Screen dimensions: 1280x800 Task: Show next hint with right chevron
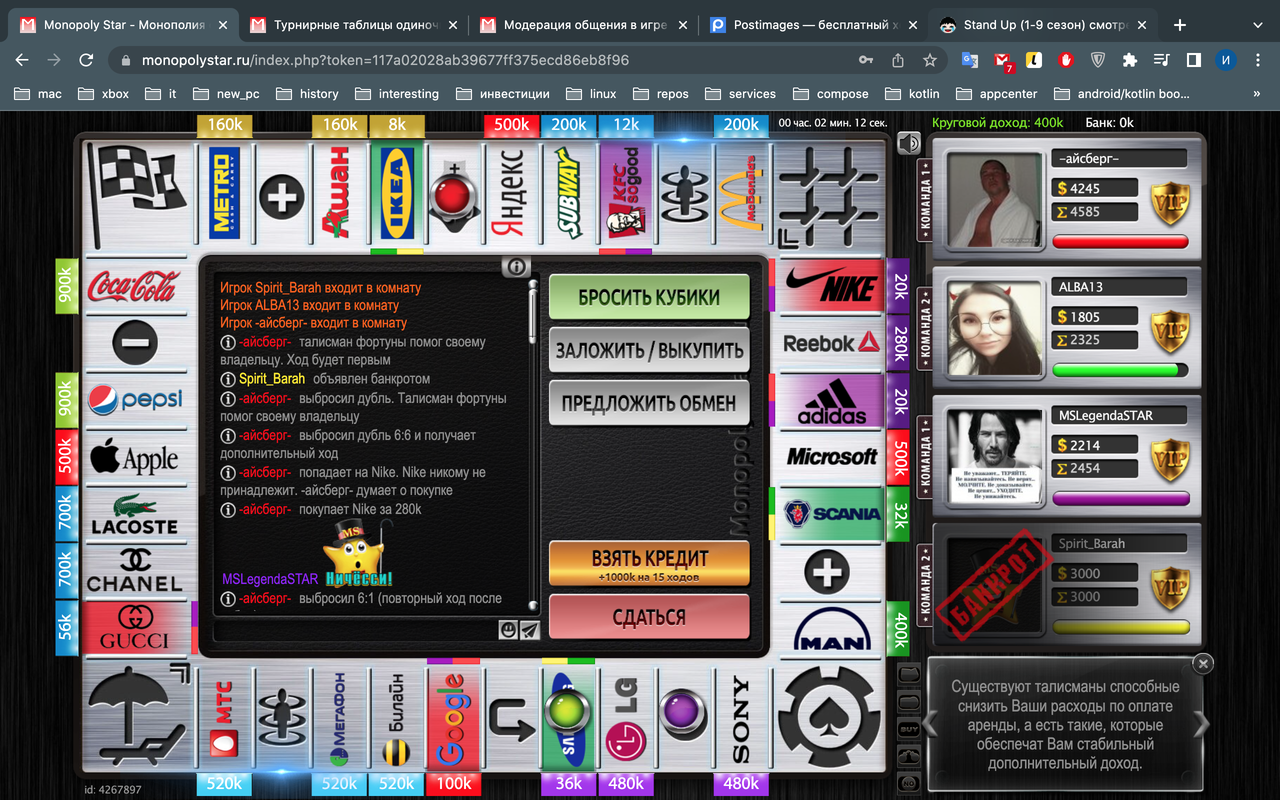pyautogui.click(x=1202, y=725)
